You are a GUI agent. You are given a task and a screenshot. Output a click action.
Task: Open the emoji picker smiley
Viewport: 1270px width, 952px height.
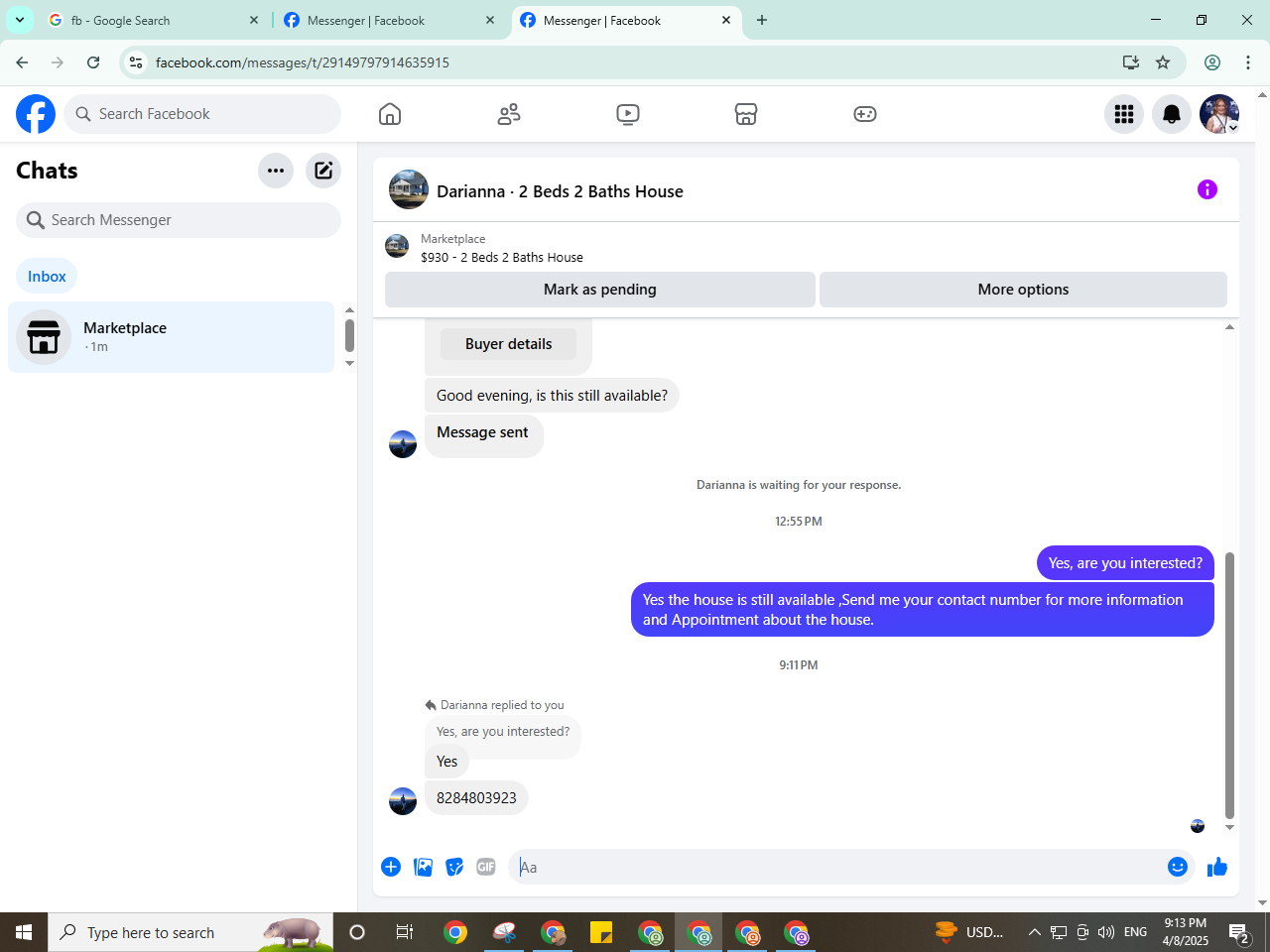pos(1178,867)
